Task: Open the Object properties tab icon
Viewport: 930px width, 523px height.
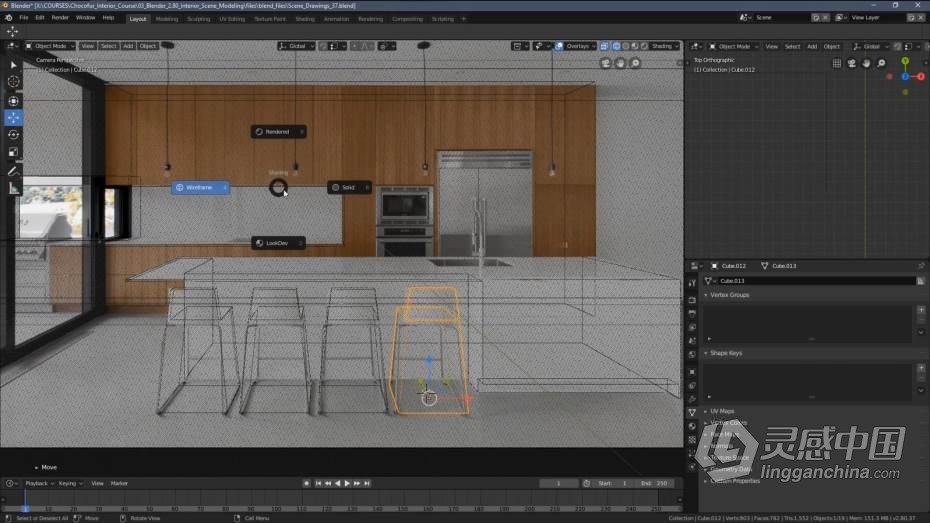Action: 692,372
